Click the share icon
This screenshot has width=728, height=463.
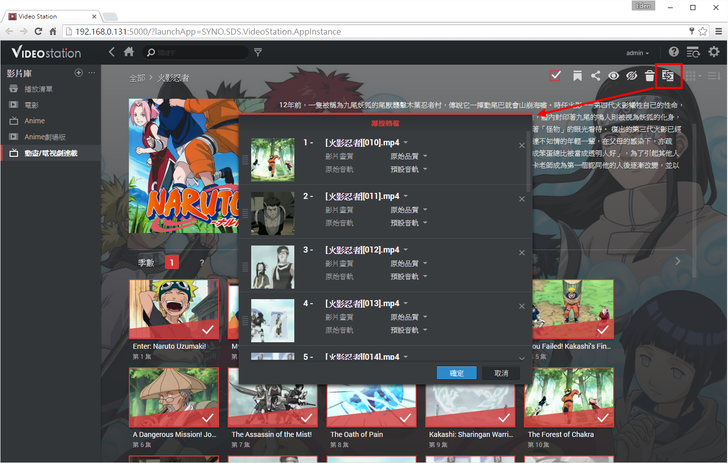pyautogui.click(x=595, y=76)
